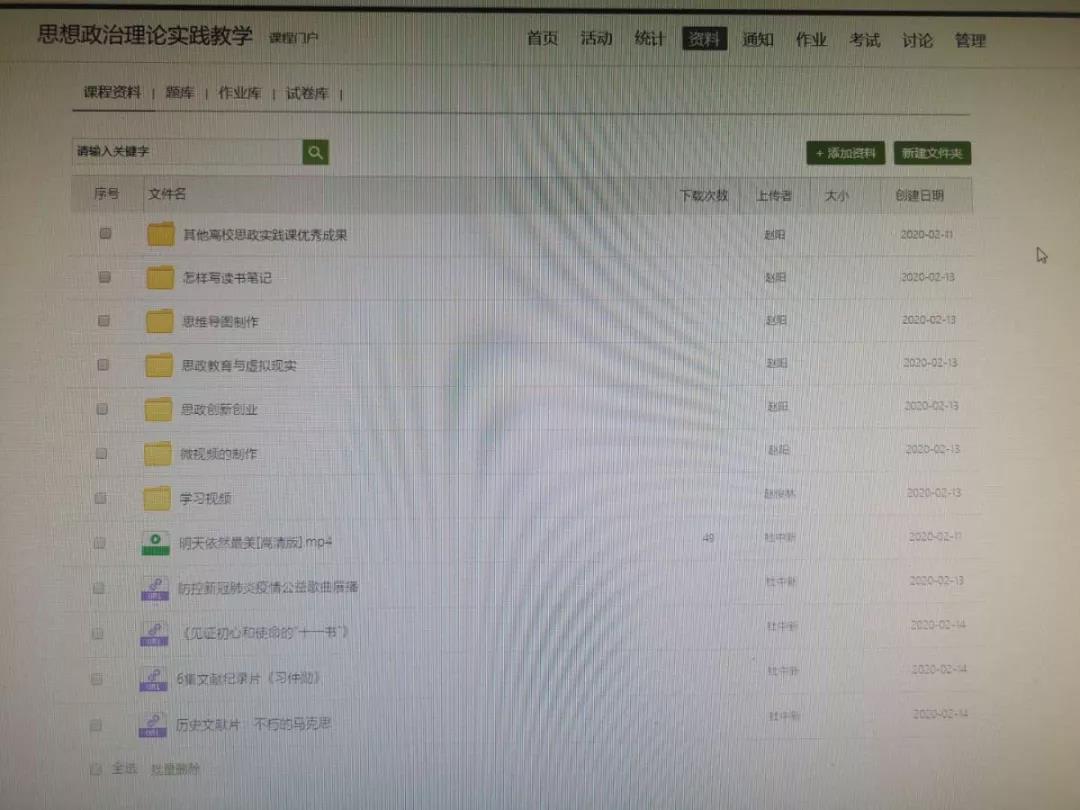Viewport: 1080px width, 810px height.
Task: Open the 微视频的制作 folder name
Action: (x=218, y=453)
